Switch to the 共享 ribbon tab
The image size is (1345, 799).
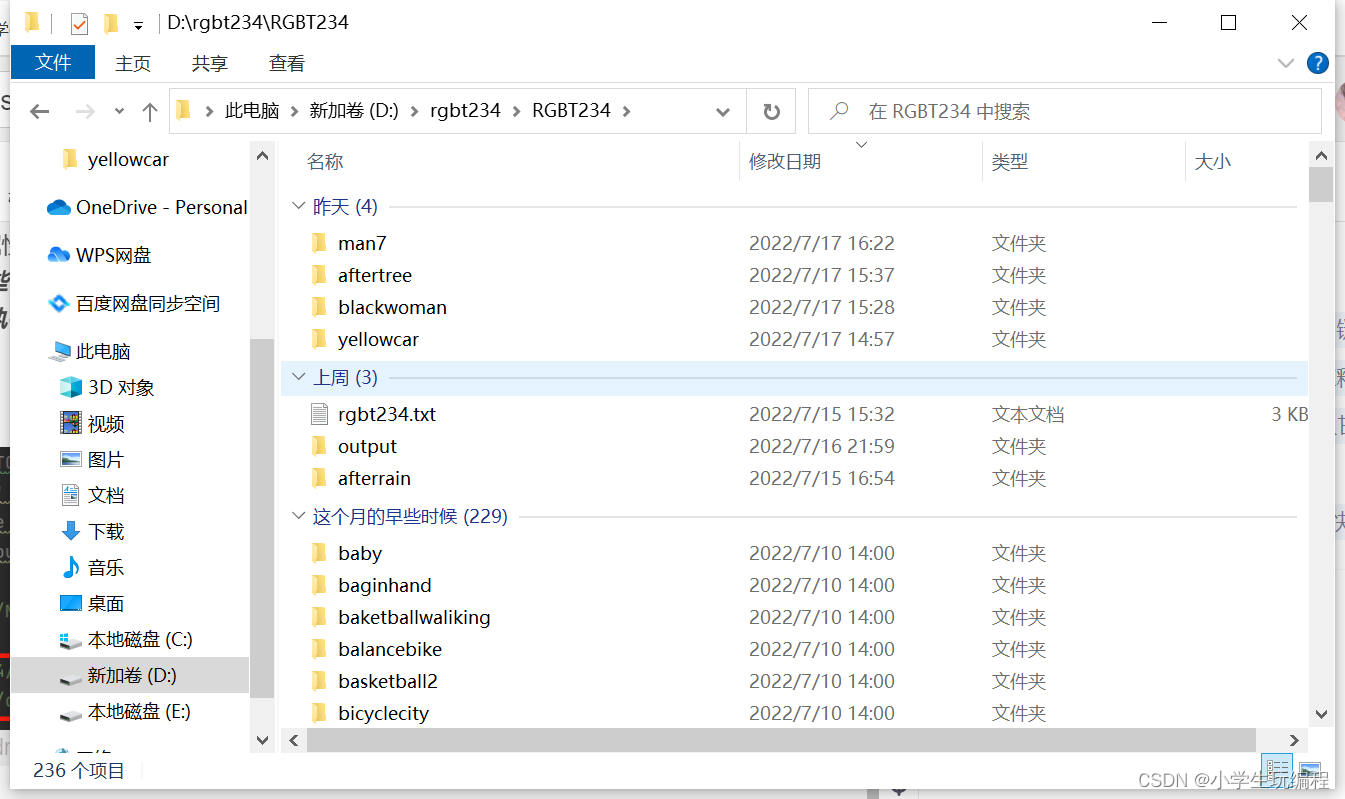(x=210, y=63)
